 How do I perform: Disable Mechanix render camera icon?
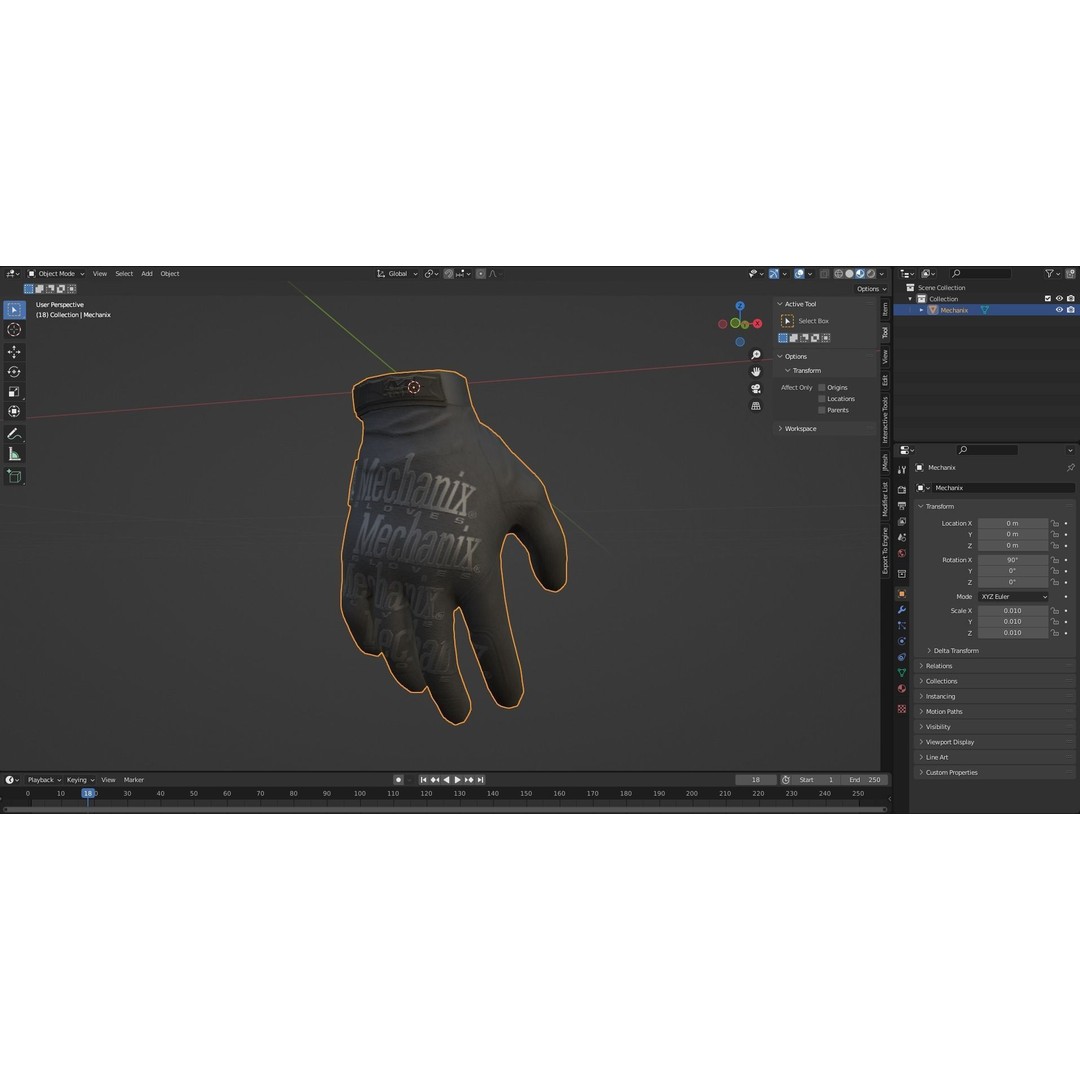[1070, 310]
